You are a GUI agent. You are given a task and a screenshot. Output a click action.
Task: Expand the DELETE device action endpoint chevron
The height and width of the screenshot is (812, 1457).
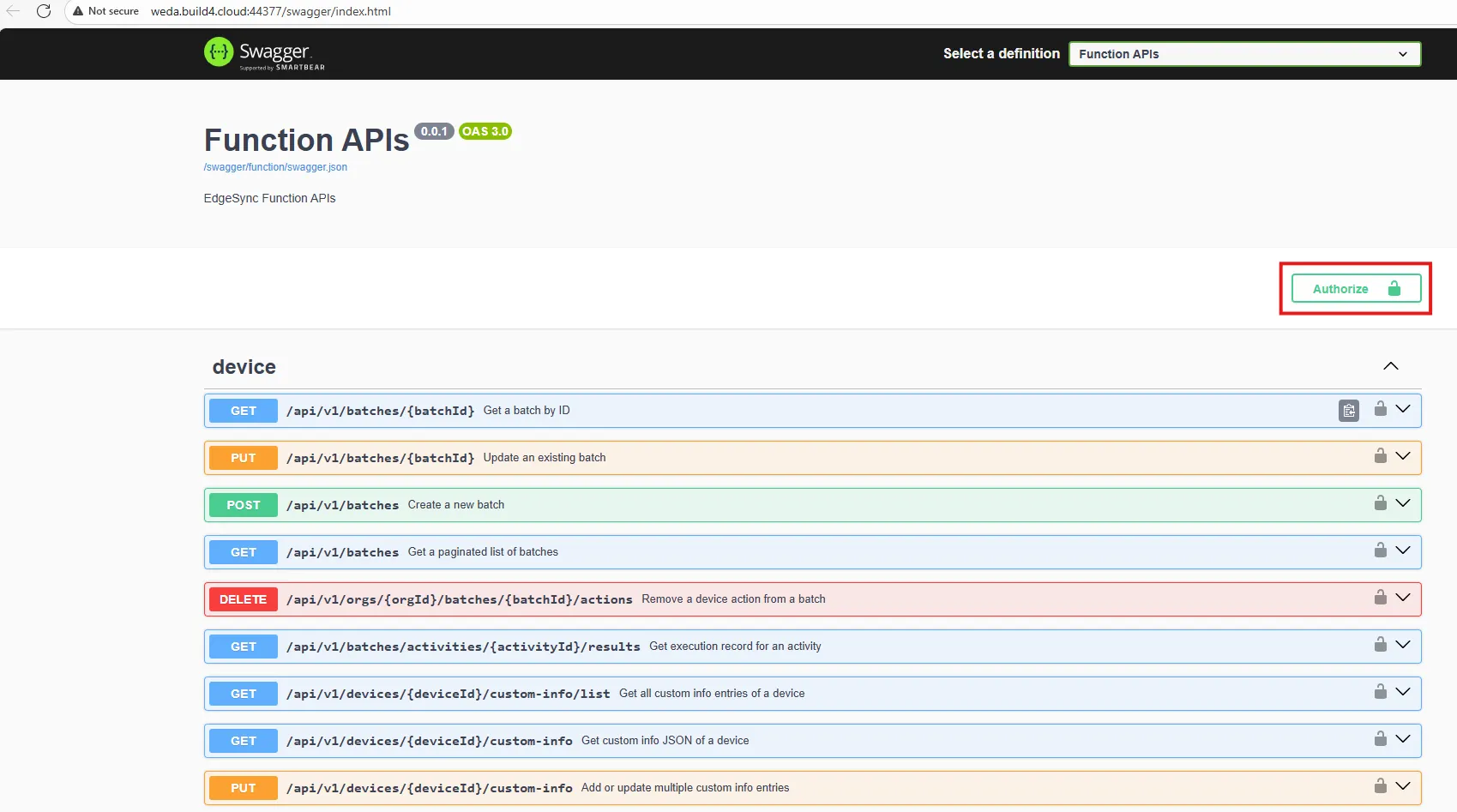(x=1403, y=598)
